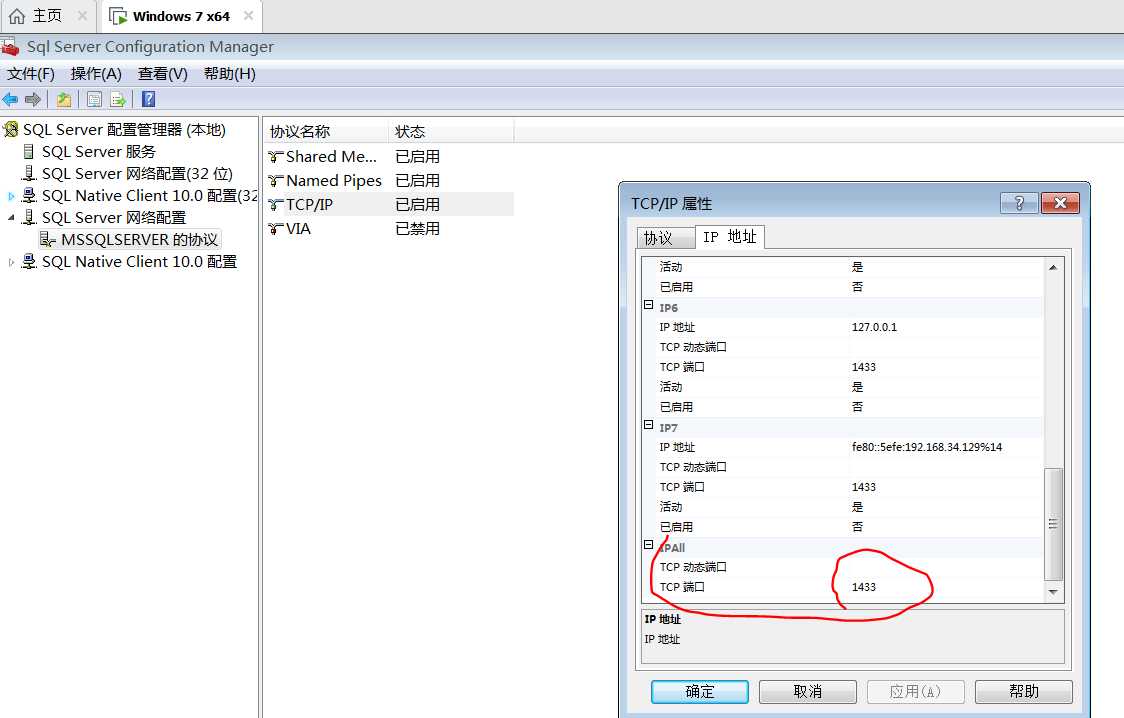Click the 取消 button
1124x718 pixels.
808,691
